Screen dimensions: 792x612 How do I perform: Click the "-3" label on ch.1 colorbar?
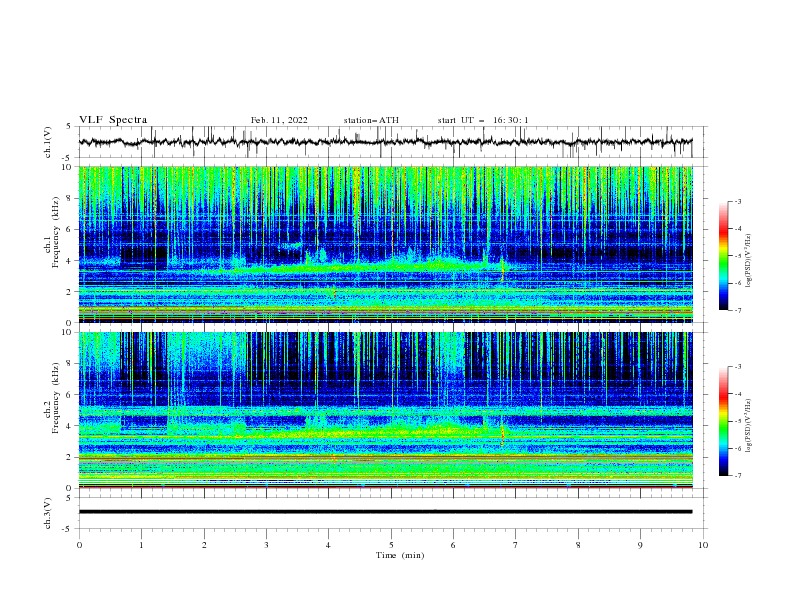click(738, 201)
